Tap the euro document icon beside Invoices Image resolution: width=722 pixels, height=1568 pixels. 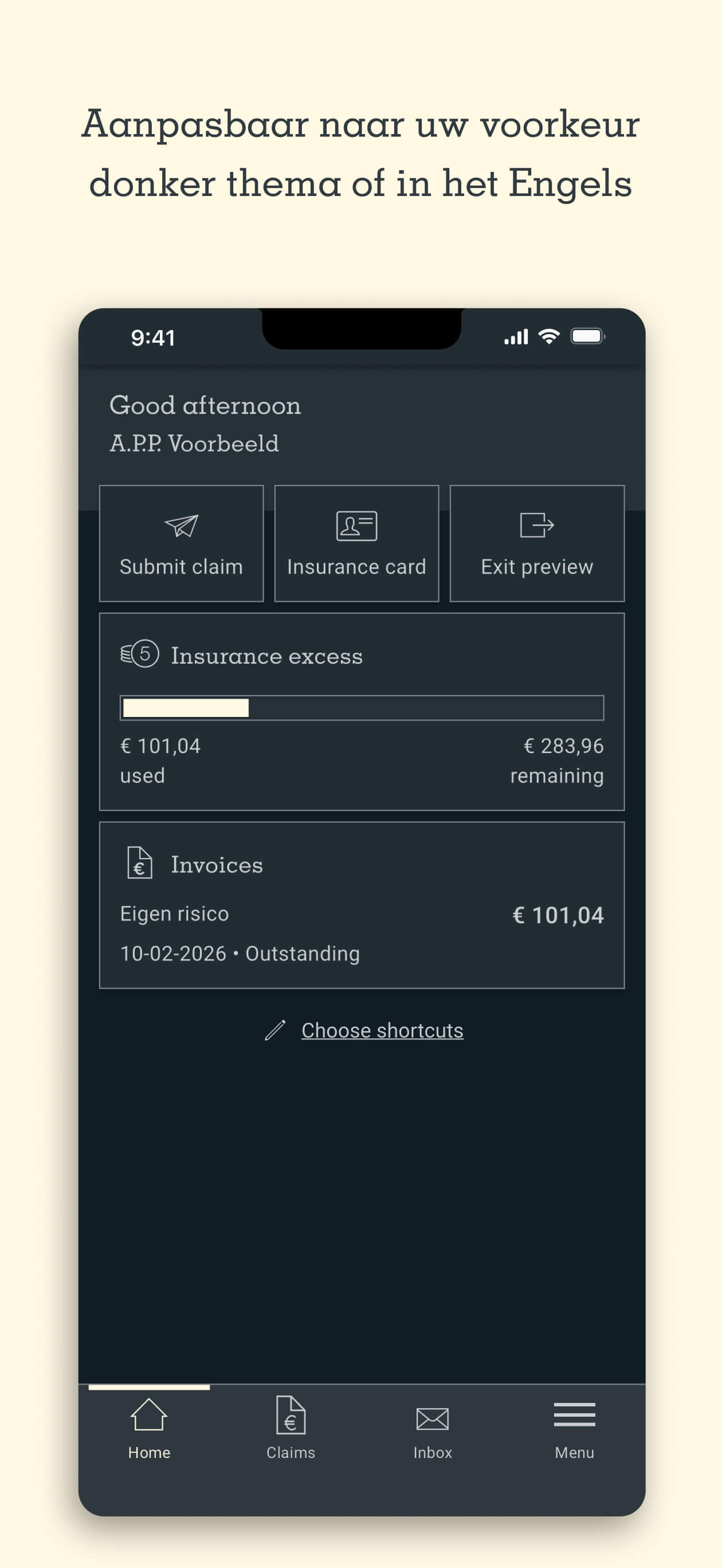click(139, 863)
